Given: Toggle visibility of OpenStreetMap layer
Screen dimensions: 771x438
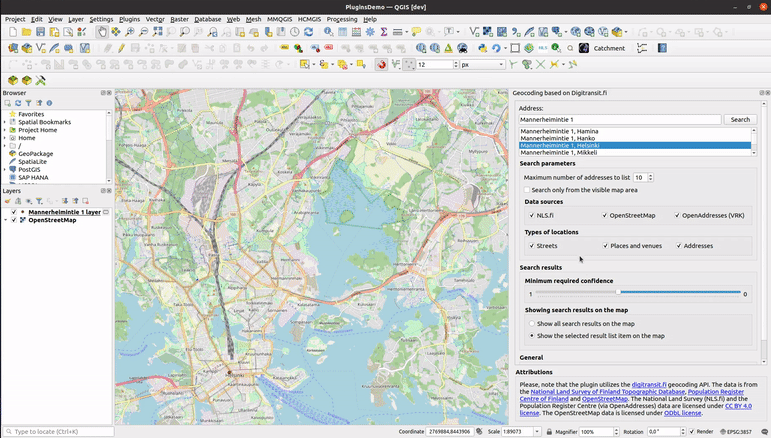Looking at the screenshot, I should click(x=14, y=220).
